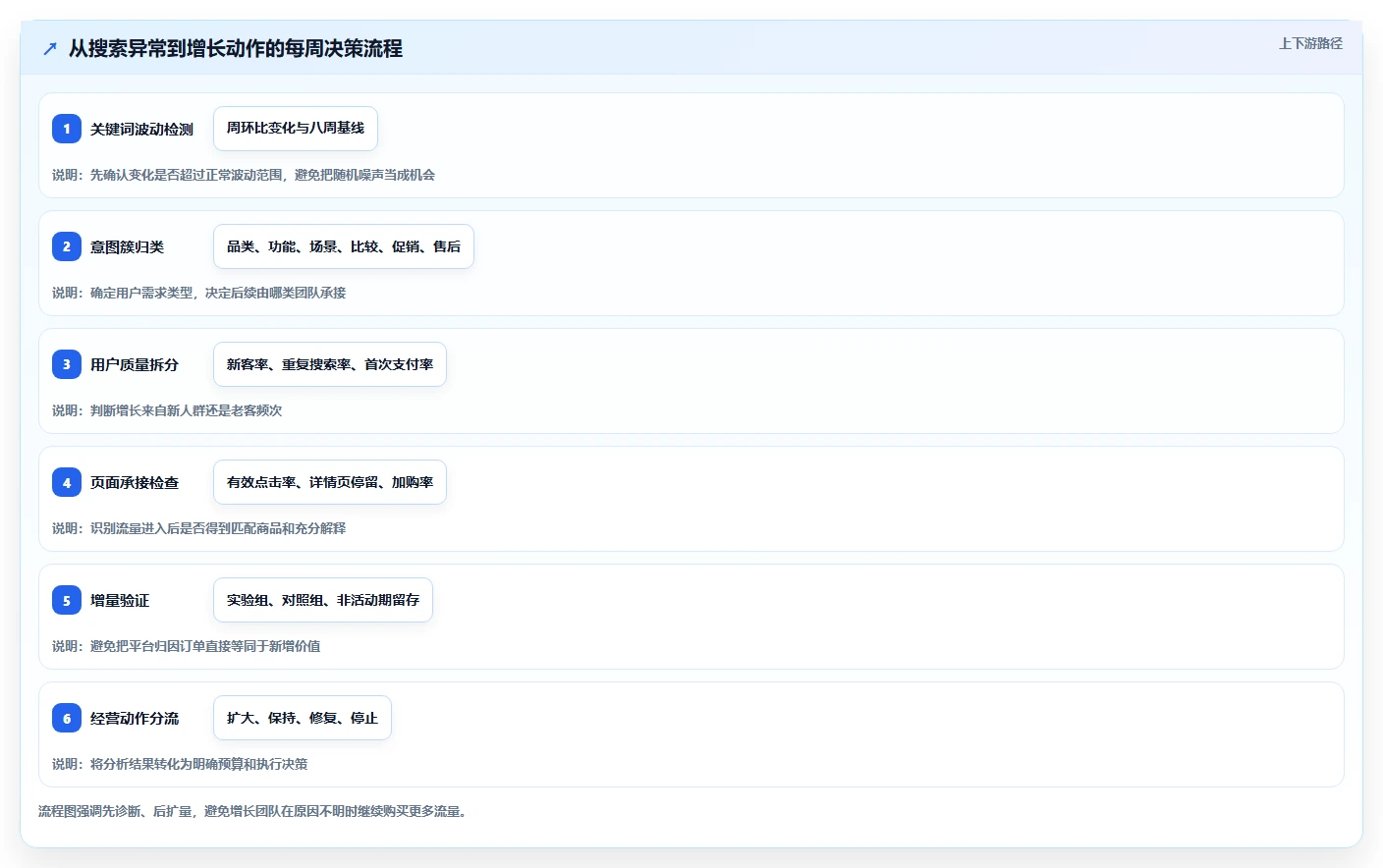Click step number 2 badge
This screenshot has width=1383, height=868.
tap(67, 246)
